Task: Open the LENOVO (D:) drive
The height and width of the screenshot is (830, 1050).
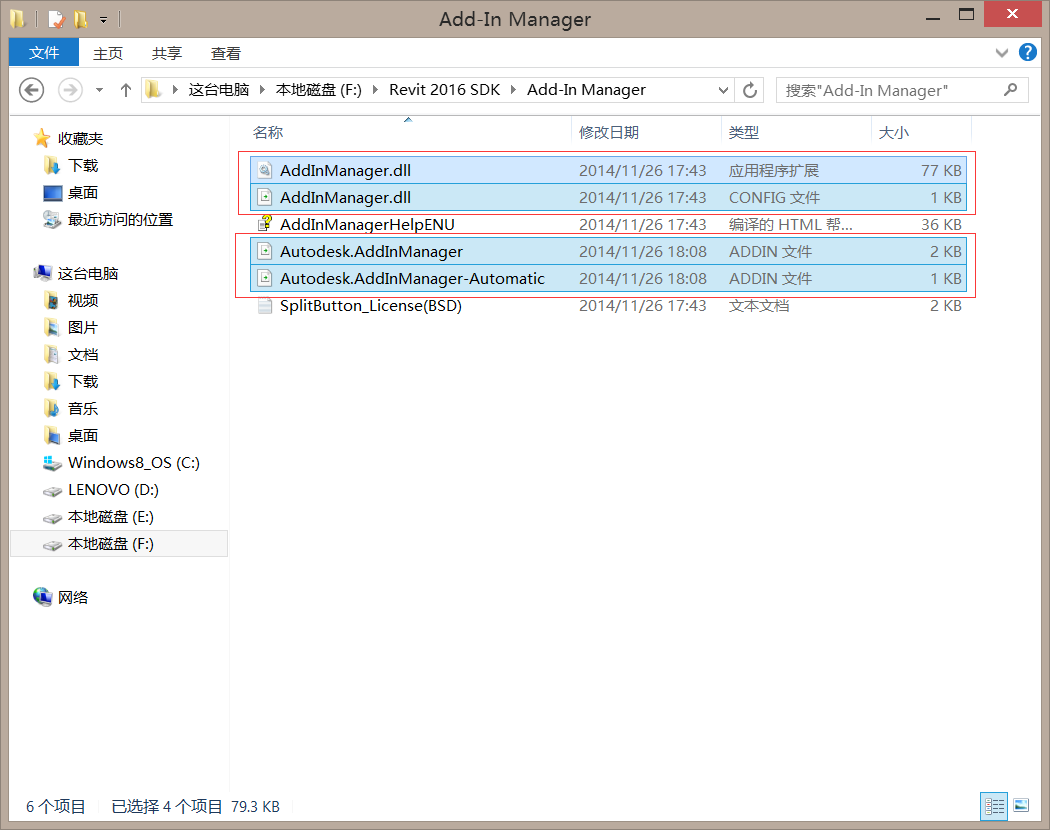Action: tap(113, 490)
